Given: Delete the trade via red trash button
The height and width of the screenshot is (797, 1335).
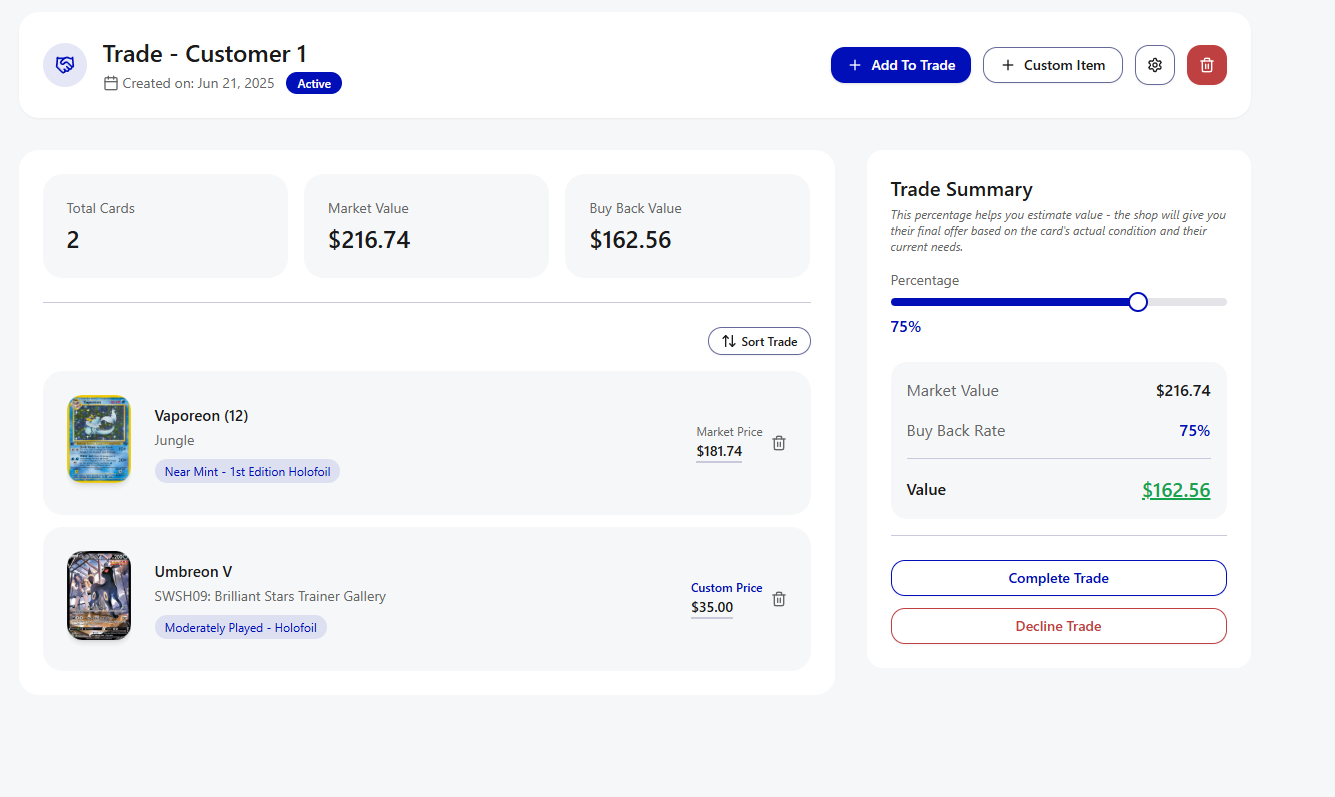Looking at the screenshot, I should coord(1206,65).
